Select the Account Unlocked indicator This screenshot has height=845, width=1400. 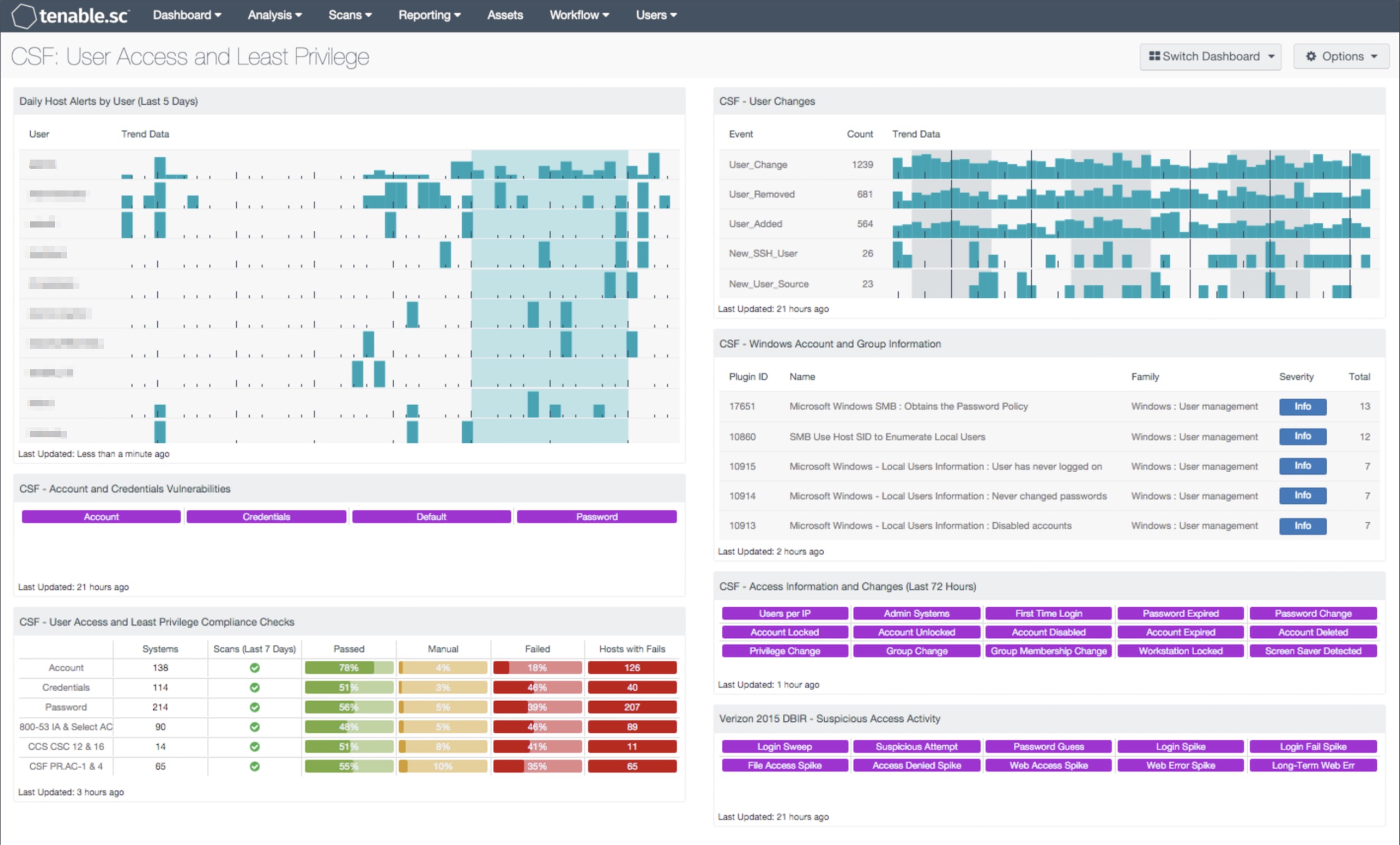(x=917, y=632)
